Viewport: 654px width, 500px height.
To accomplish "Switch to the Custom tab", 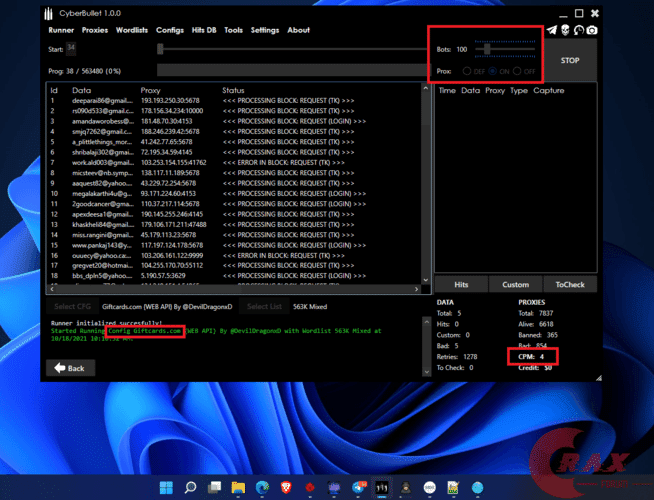I will 516,284.
